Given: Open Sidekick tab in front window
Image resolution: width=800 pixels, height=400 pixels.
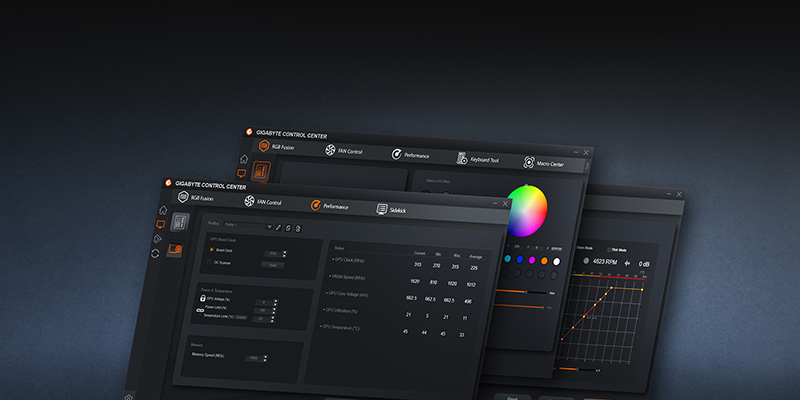Looking at the screenshot, I should click(391, 210).
